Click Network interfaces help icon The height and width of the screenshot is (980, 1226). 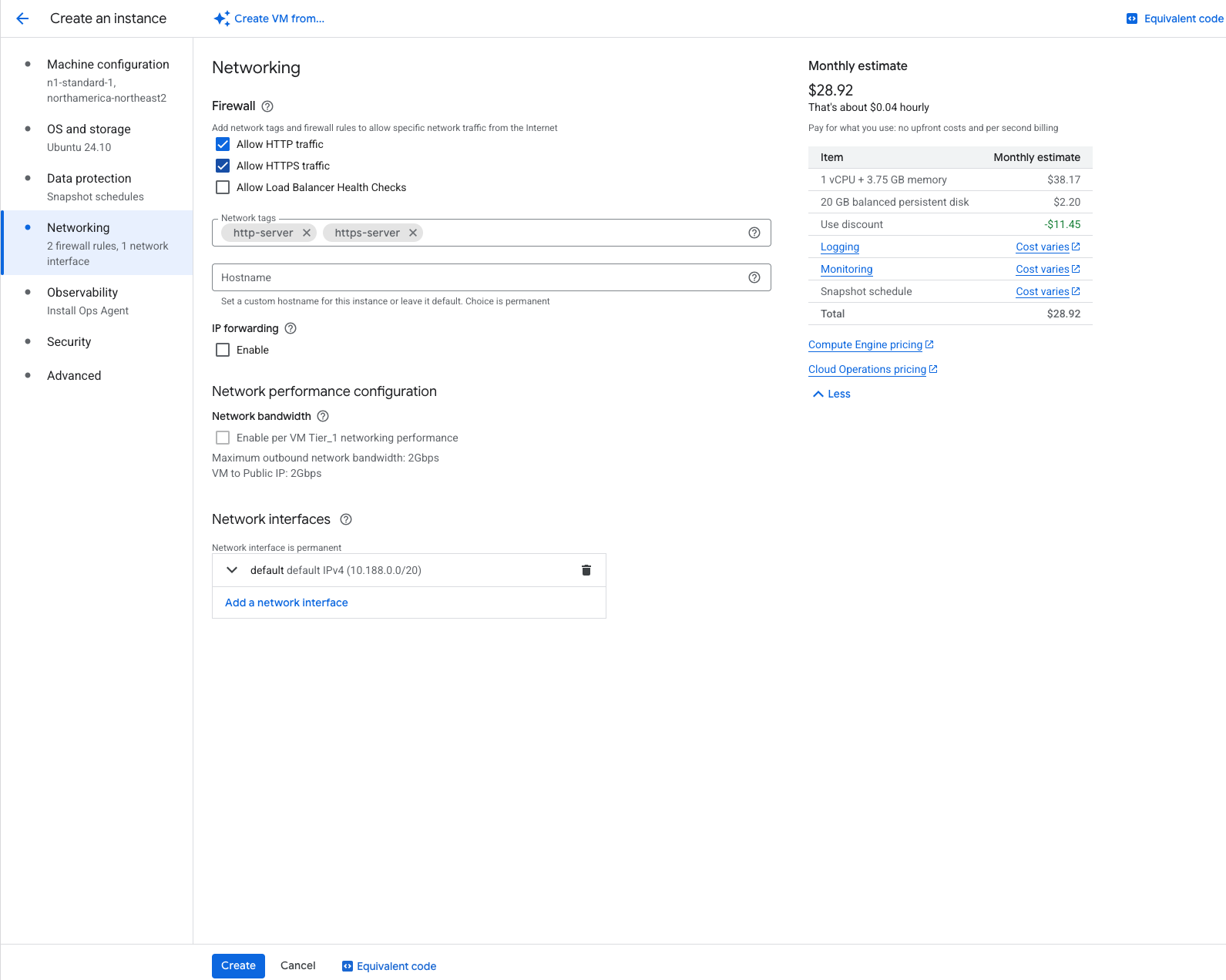click(x=346, y=519)
